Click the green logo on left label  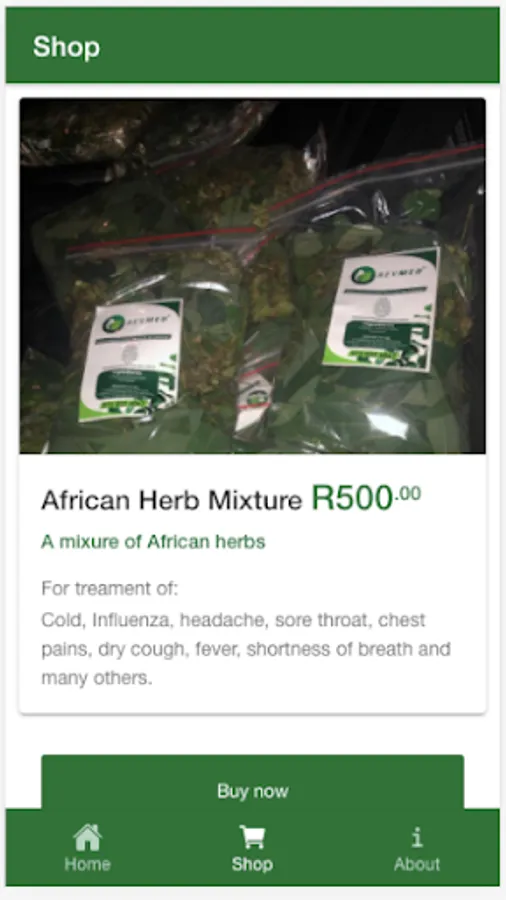(x=114, y=324)
